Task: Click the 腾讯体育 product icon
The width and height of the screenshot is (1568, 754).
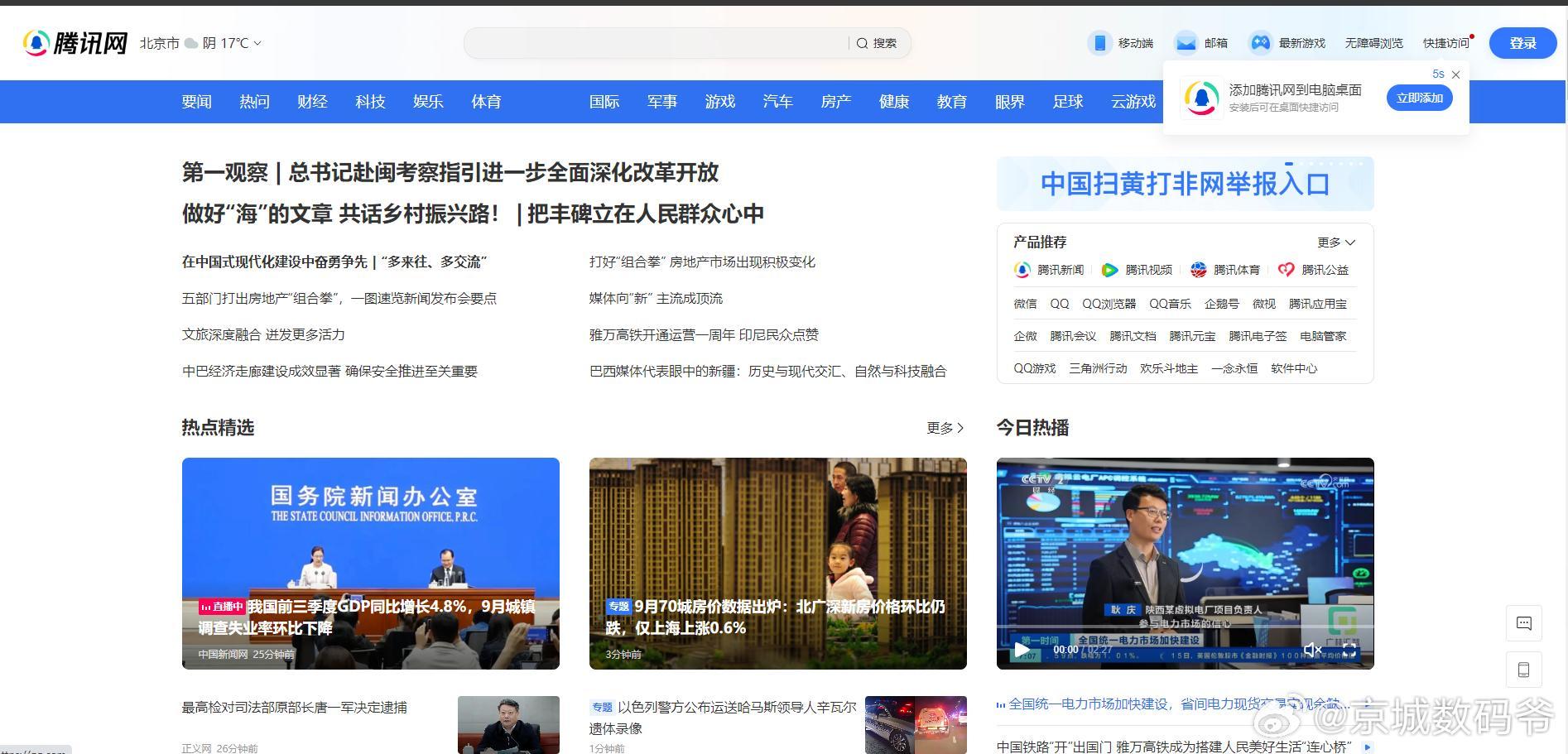Action: (x=1198, y=270)
